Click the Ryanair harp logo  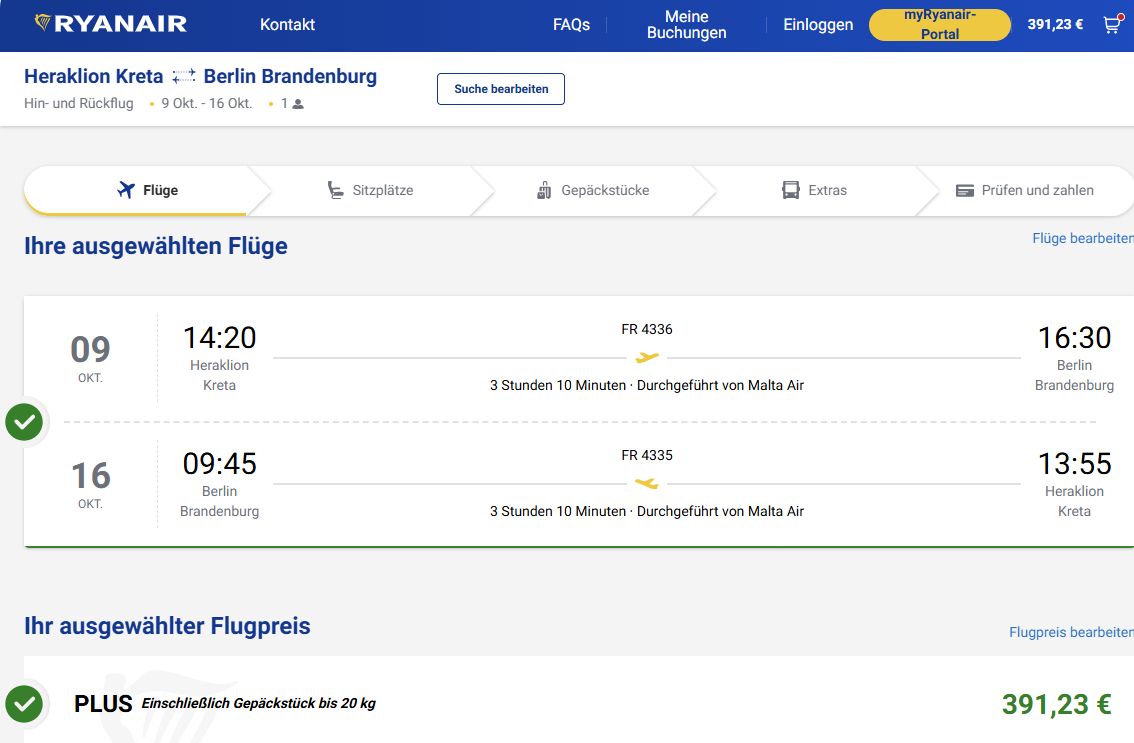pos(44,24)
